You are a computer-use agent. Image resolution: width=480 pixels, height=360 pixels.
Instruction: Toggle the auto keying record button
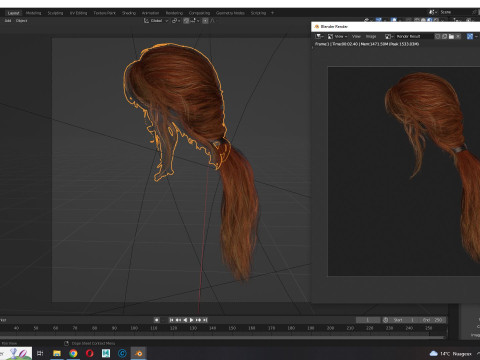(157, 320)
